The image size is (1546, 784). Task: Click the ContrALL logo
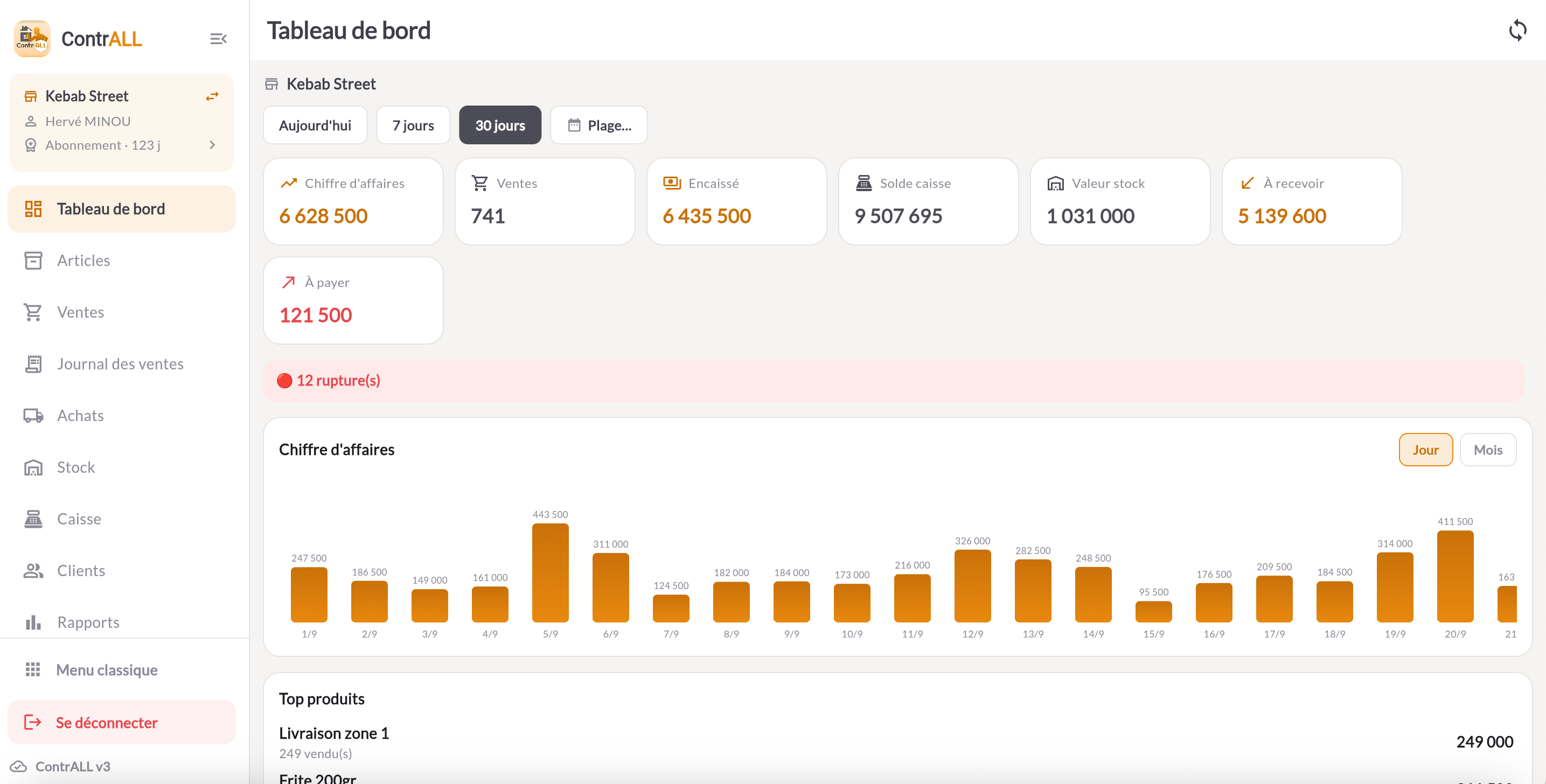click(32, 39)
